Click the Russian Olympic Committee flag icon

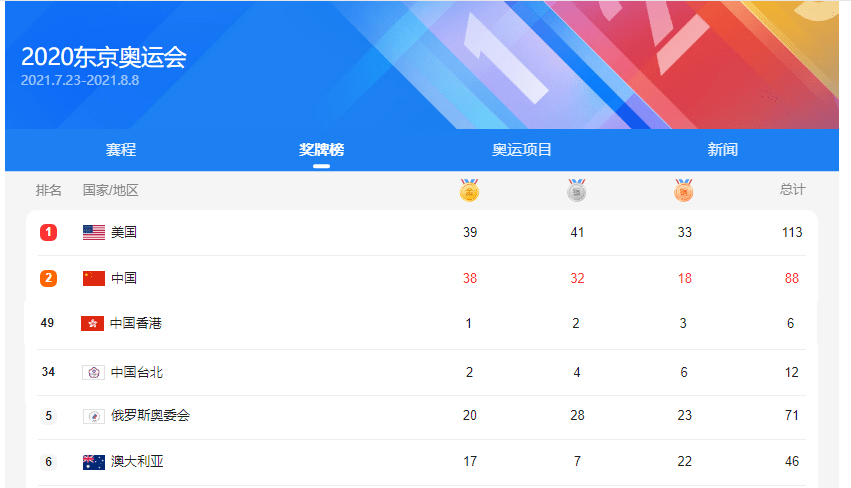tap(94, 416)
